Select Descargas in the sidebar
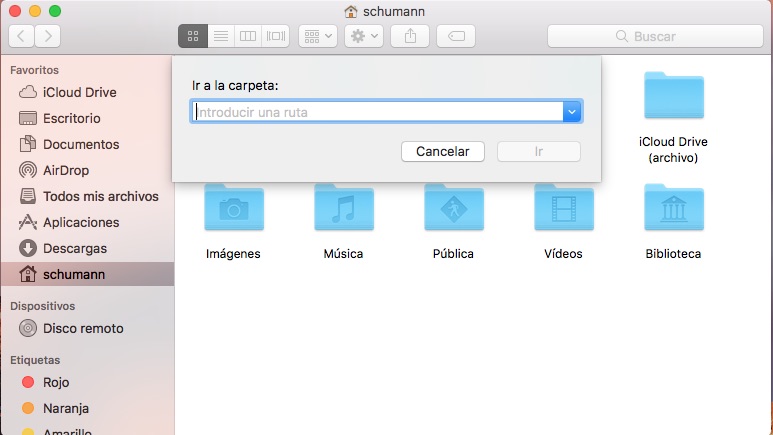 (x=87, y=248)
